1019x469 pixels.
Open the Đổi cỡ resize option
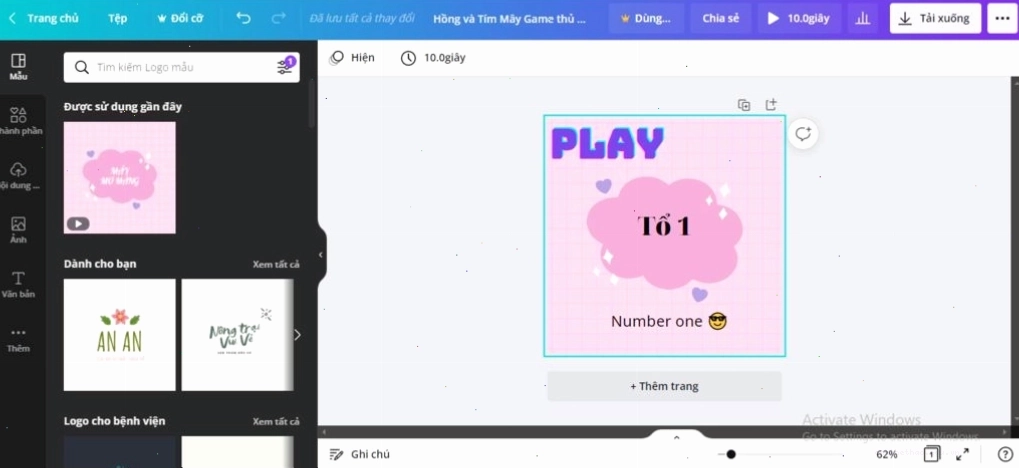pos(180,18)
